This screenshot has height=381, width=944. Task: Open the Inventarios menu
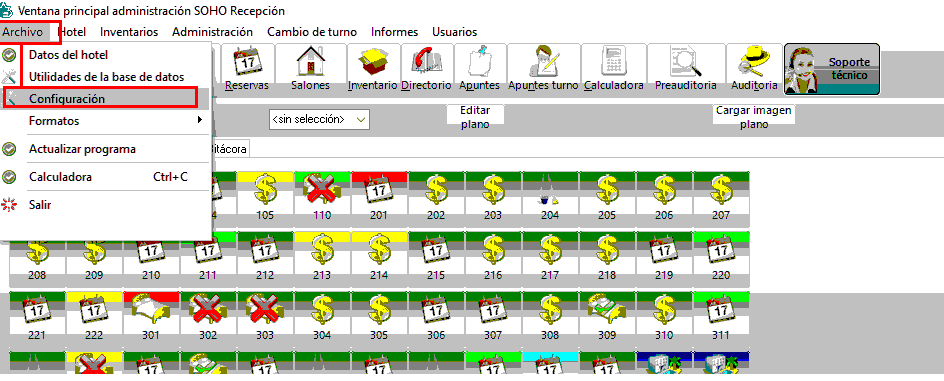pyautogui.click(x=129, y=32)
